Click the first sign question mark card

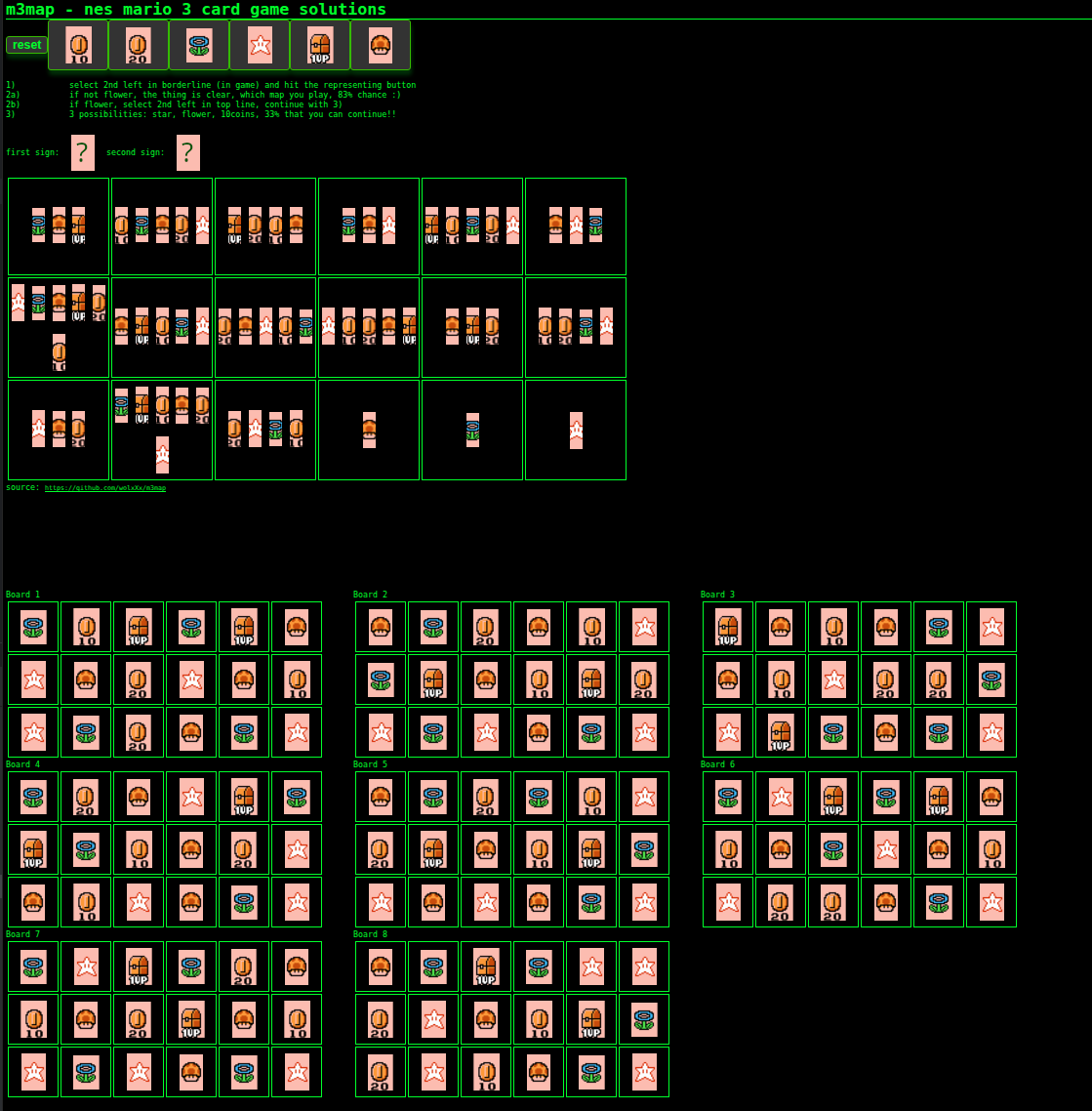83,153
